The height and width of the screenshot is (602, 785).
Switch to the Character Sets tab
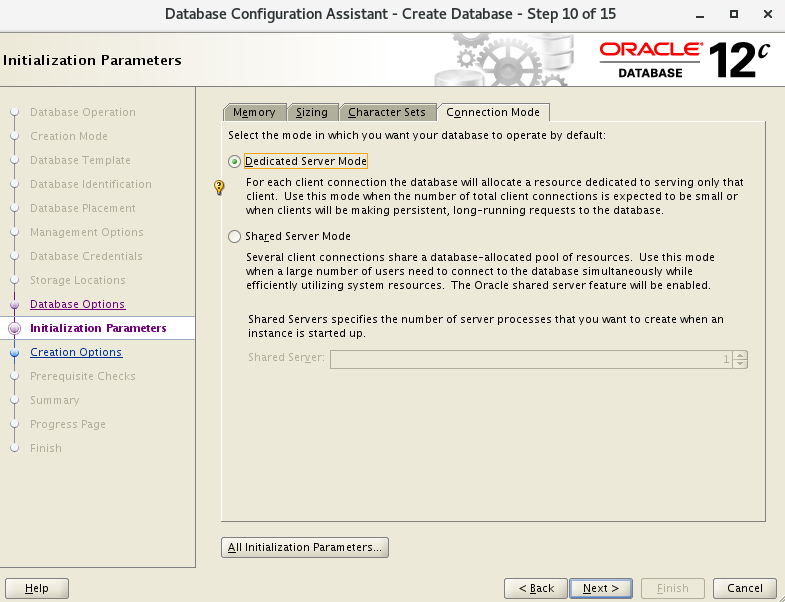(x=387, y=112)
